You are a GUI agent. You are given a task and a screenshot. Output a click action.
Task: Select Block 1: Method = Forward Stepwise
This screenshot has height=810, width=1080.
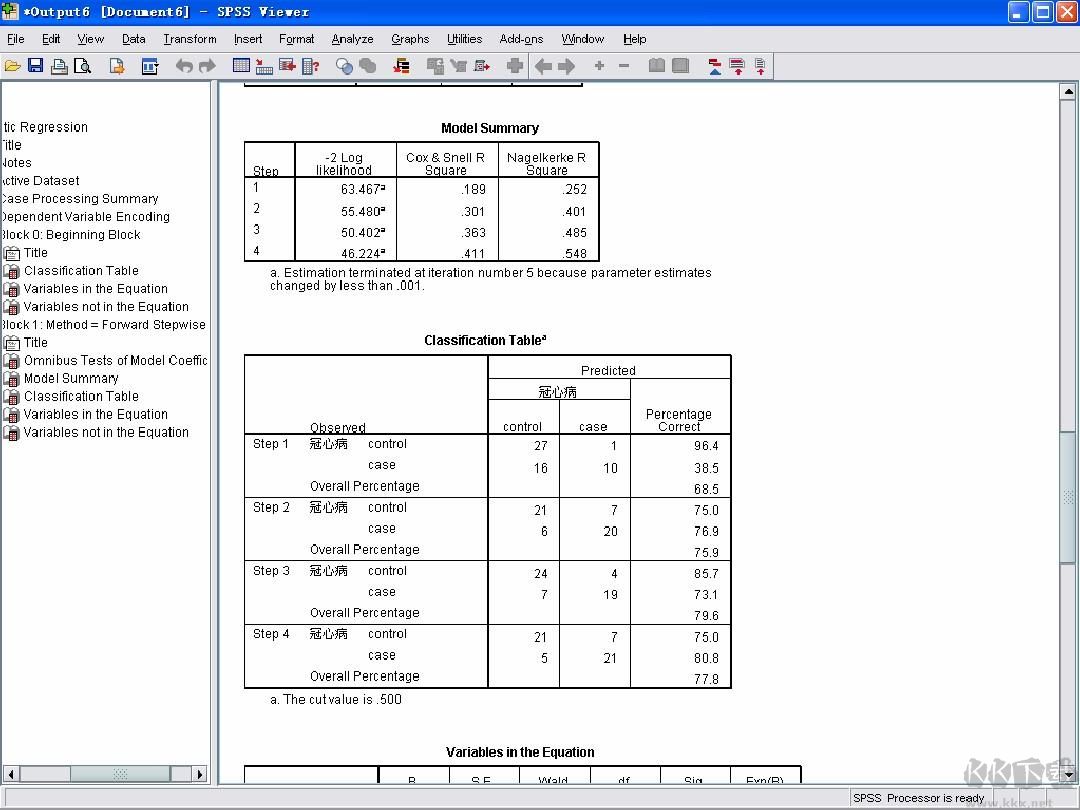pyautogui.click(x=103, y=324)
